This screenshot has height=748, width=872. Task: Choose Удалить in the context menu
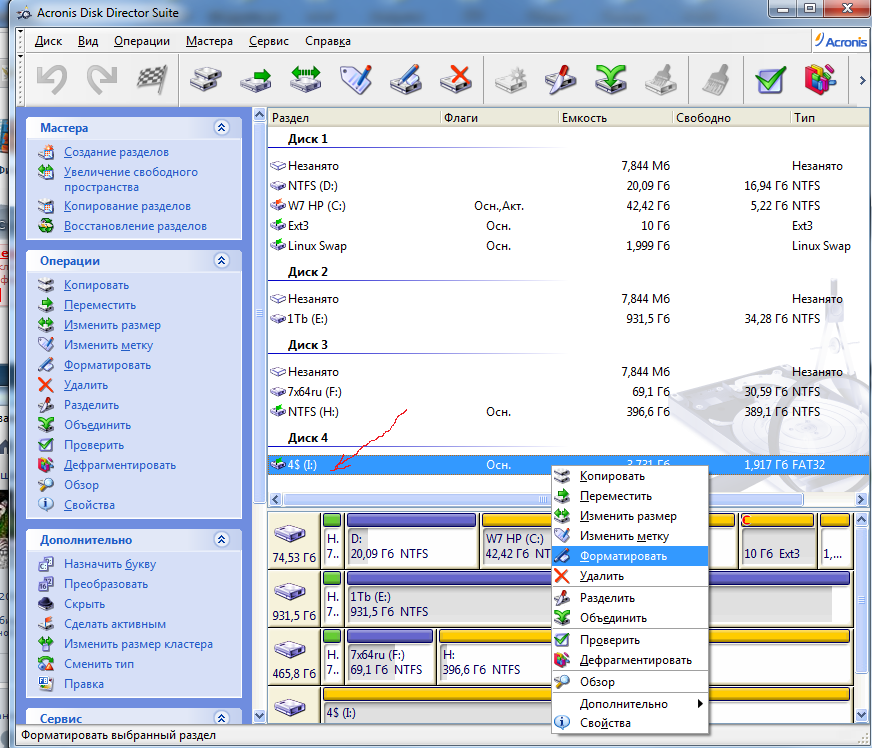click(x=630, y=576)
